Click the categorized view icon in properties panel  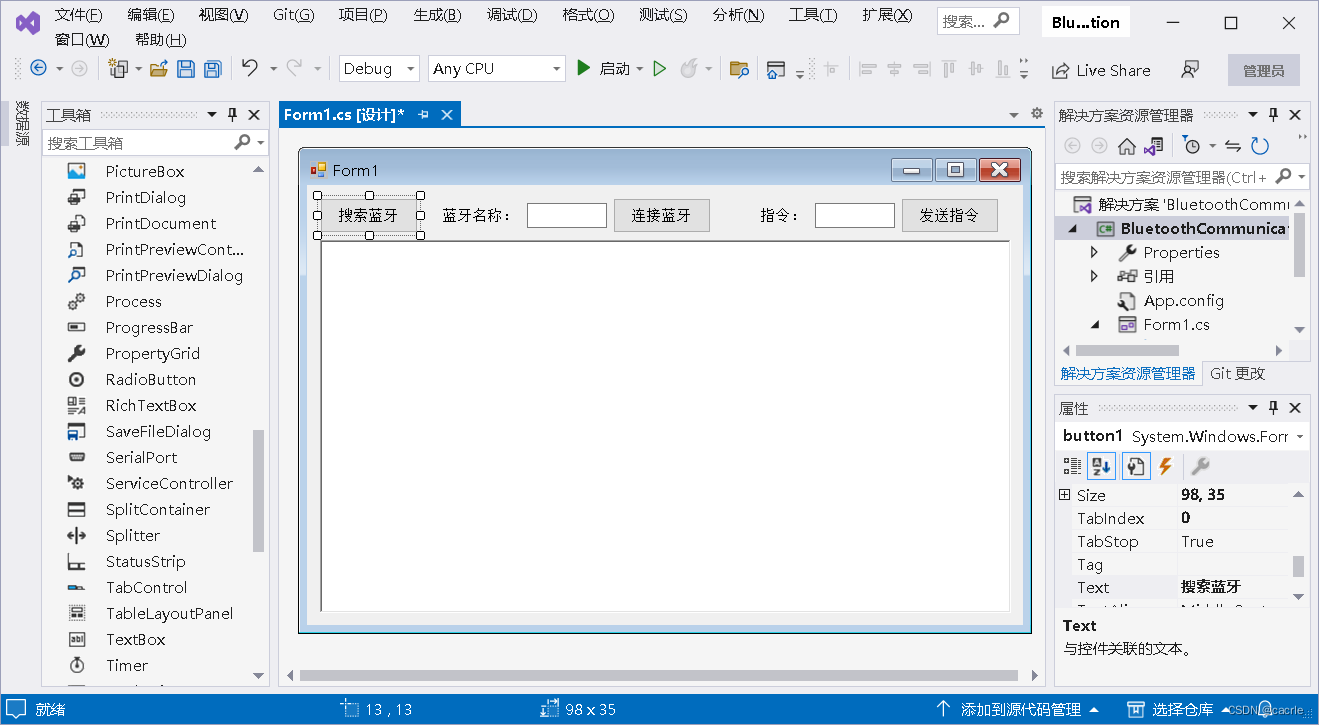pyautogui.click(x=1072, y=466)
